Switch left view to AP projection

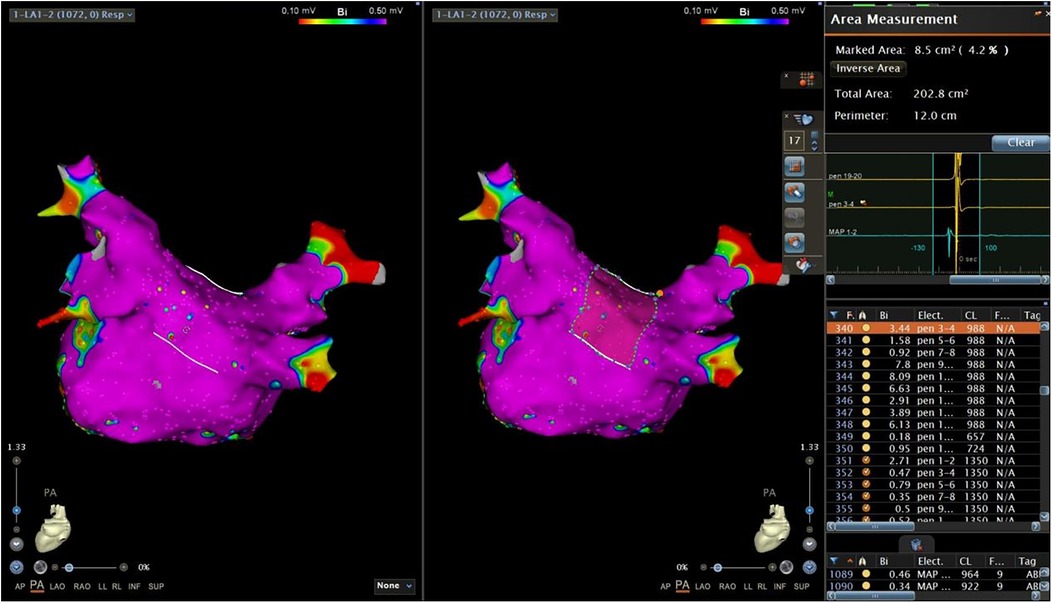pyautogui.click(x=20, y=586)
